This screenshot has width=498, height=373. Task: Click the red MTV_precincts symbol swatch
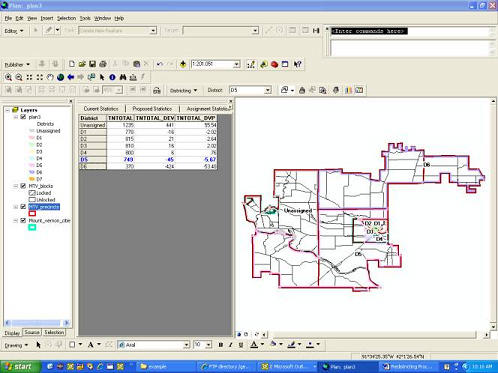coord(32,213)
